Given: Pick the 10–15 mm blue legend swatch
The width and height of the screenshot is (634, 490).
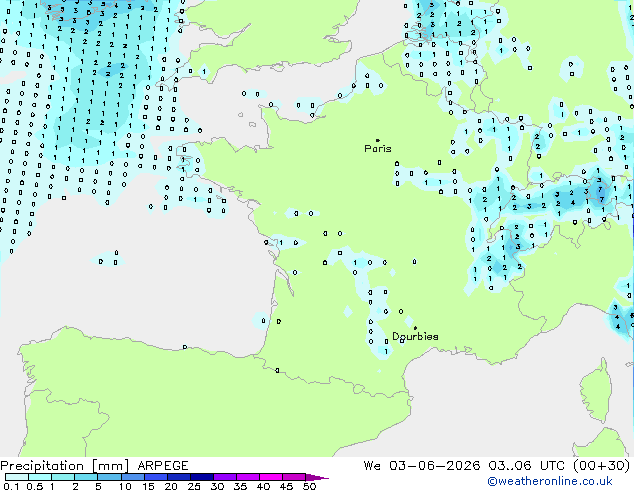Looking at the screenshot, I should pos(132,477).
